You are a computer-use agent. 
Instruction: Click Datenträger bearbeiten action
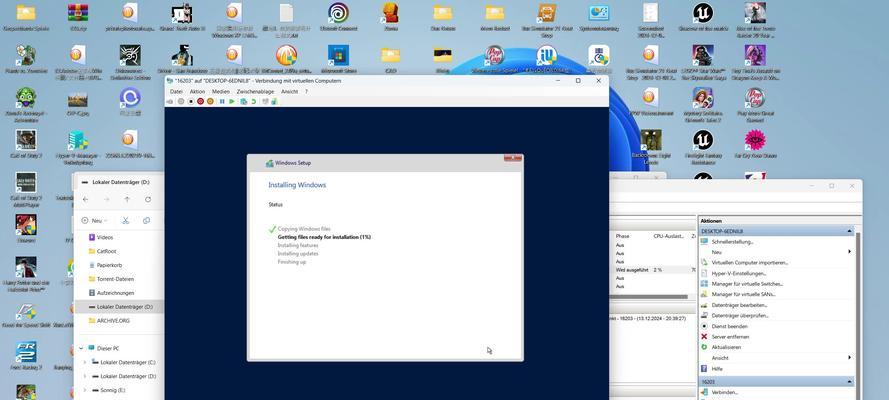(x=739, y=305)
